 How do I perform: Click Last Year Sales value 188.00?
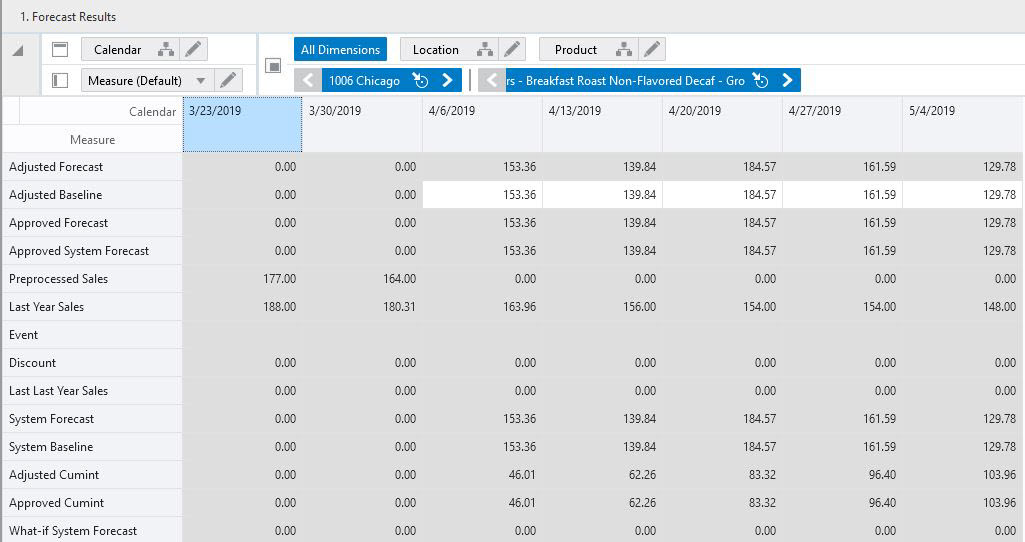[279, 307]
